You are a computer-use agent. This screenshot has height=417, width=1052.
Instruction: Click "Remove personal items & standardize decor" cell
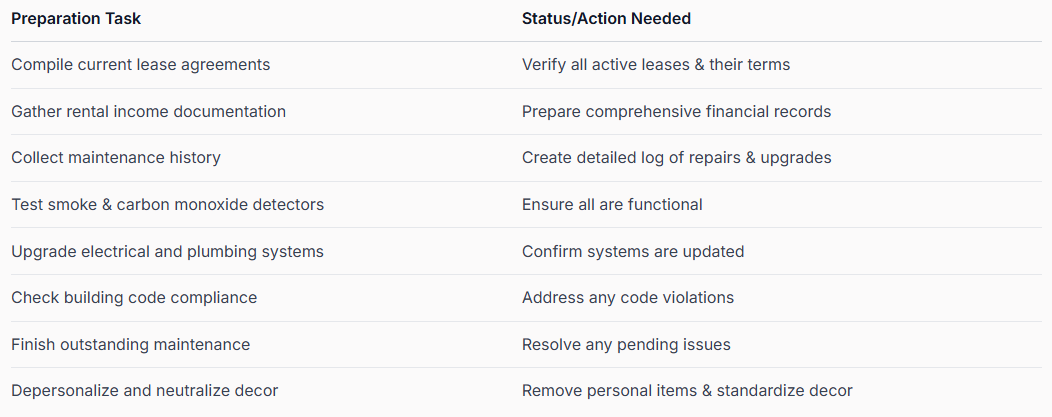point(687,391)
